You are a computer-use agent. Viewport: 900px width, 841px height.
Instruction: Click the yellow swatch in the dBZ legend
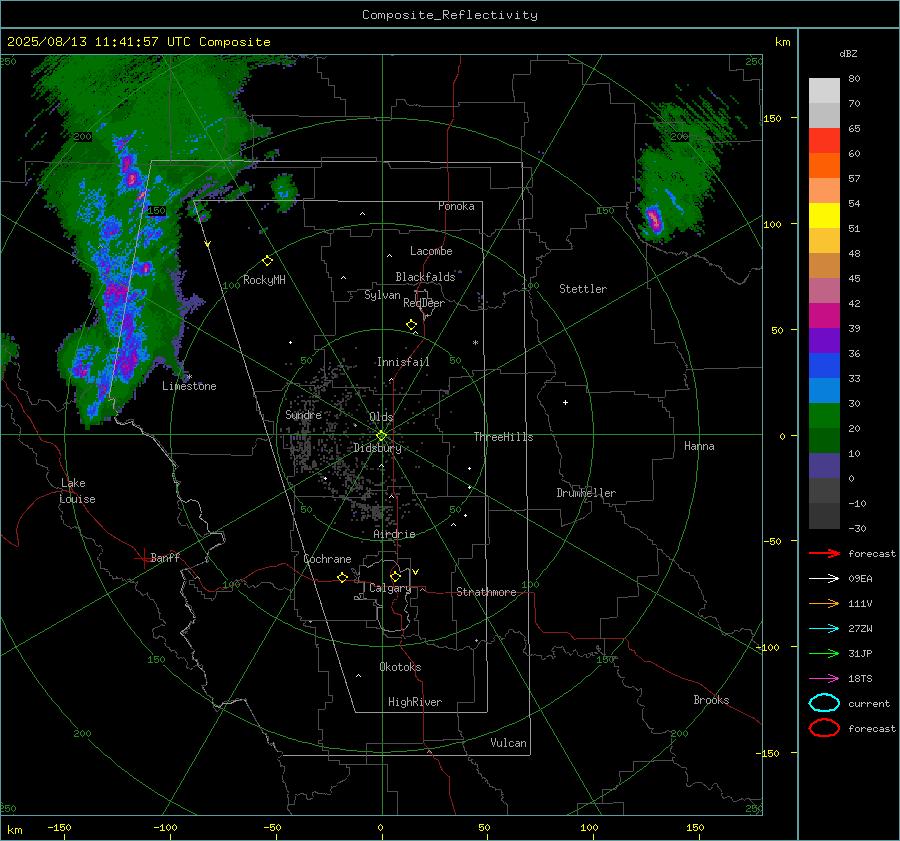824,215
